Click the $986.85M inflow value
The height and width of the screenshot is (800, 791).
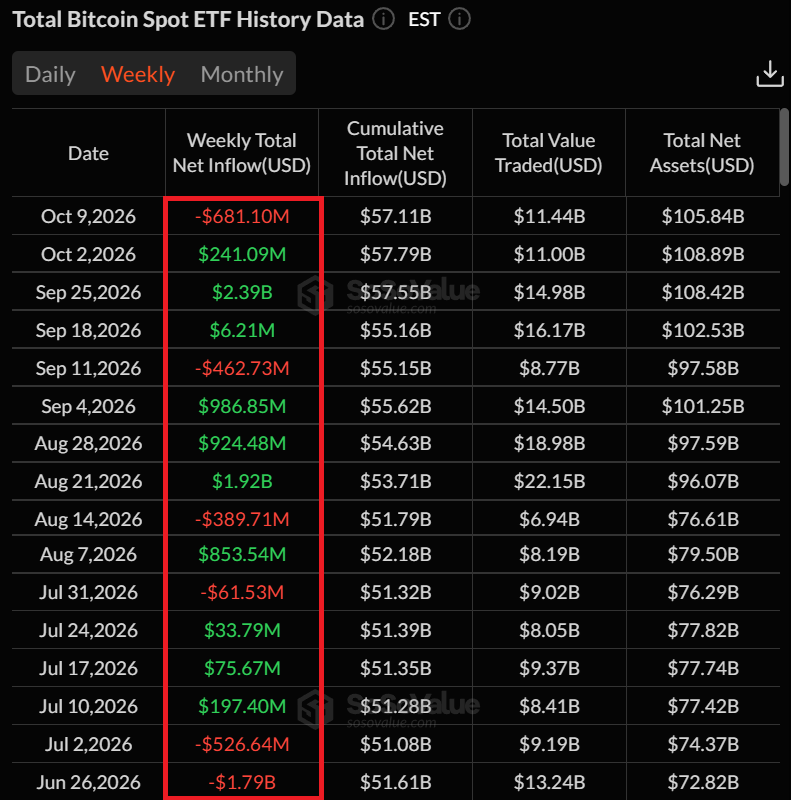(x=242, y=406)
